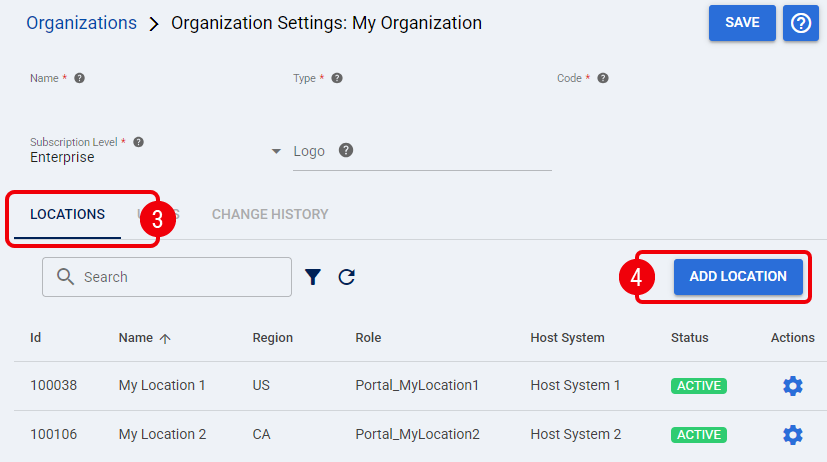This screenshot has width=827, height=462.
Task: Click the My Location 2 name
Action: pos(162,435)
